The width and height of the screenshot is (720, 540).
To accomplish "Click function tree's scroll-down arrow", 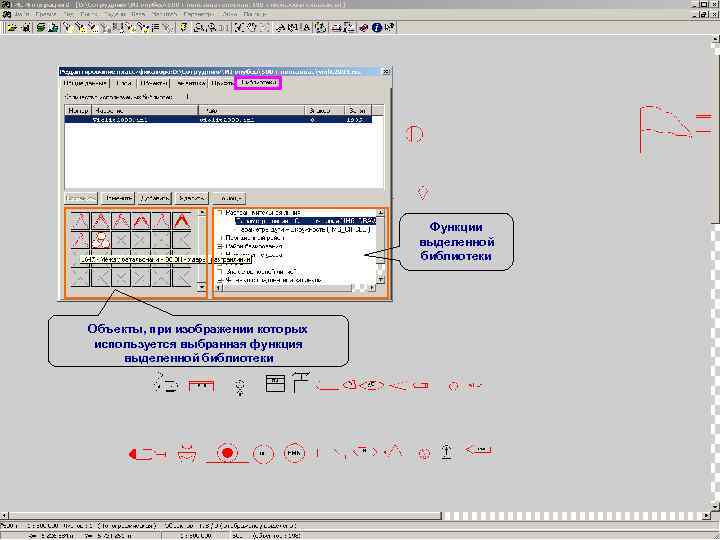I will (x=380, y=280).
